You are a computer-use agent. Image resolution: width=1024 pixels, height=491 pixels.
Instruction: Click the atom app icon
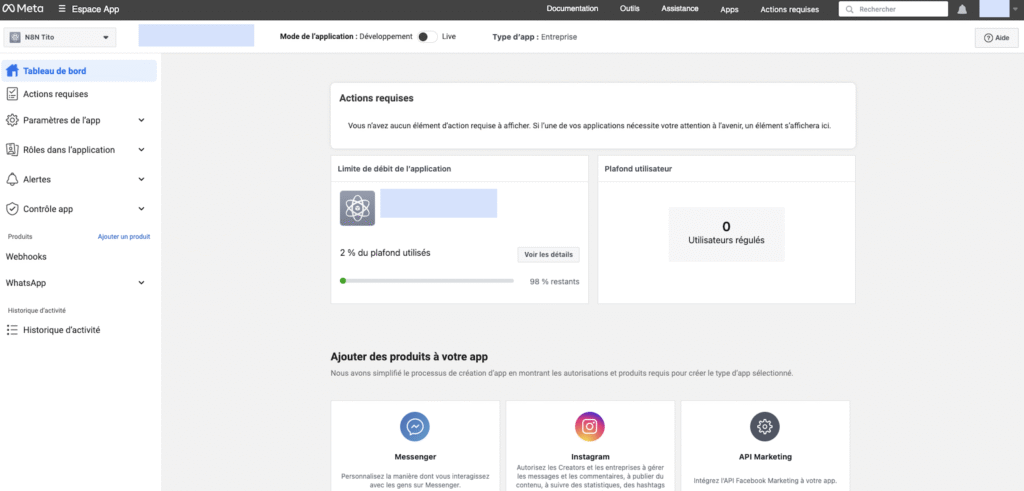coord(357,208)
